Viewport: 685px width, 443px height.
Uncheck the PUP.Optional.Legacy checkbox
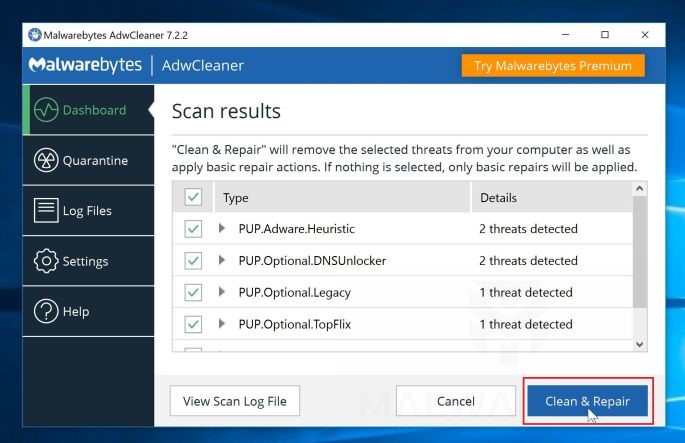193,292
